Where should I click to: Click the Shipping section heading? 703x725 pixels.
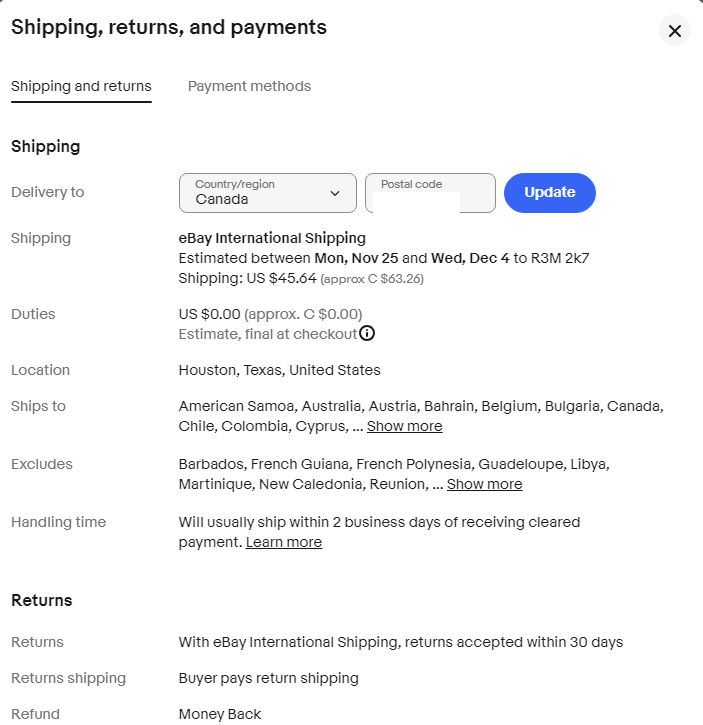45,147
